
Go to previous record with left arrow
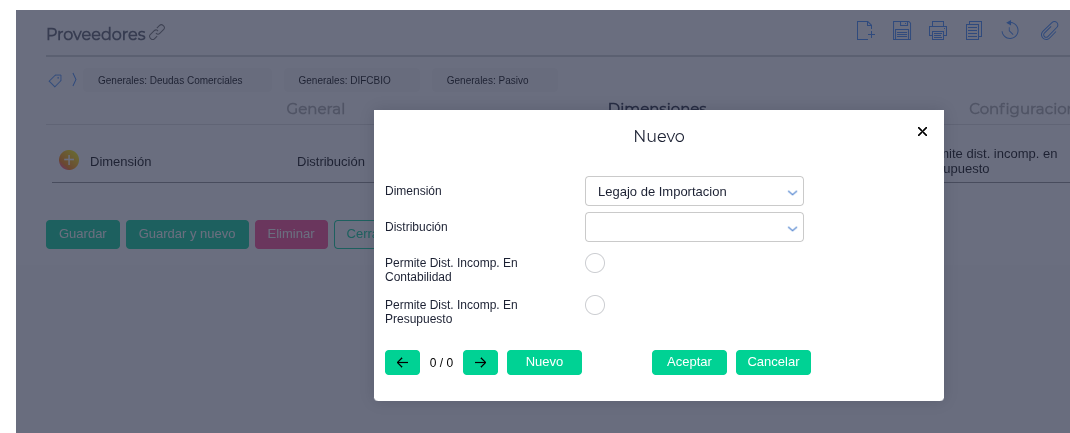click(402, 362)
